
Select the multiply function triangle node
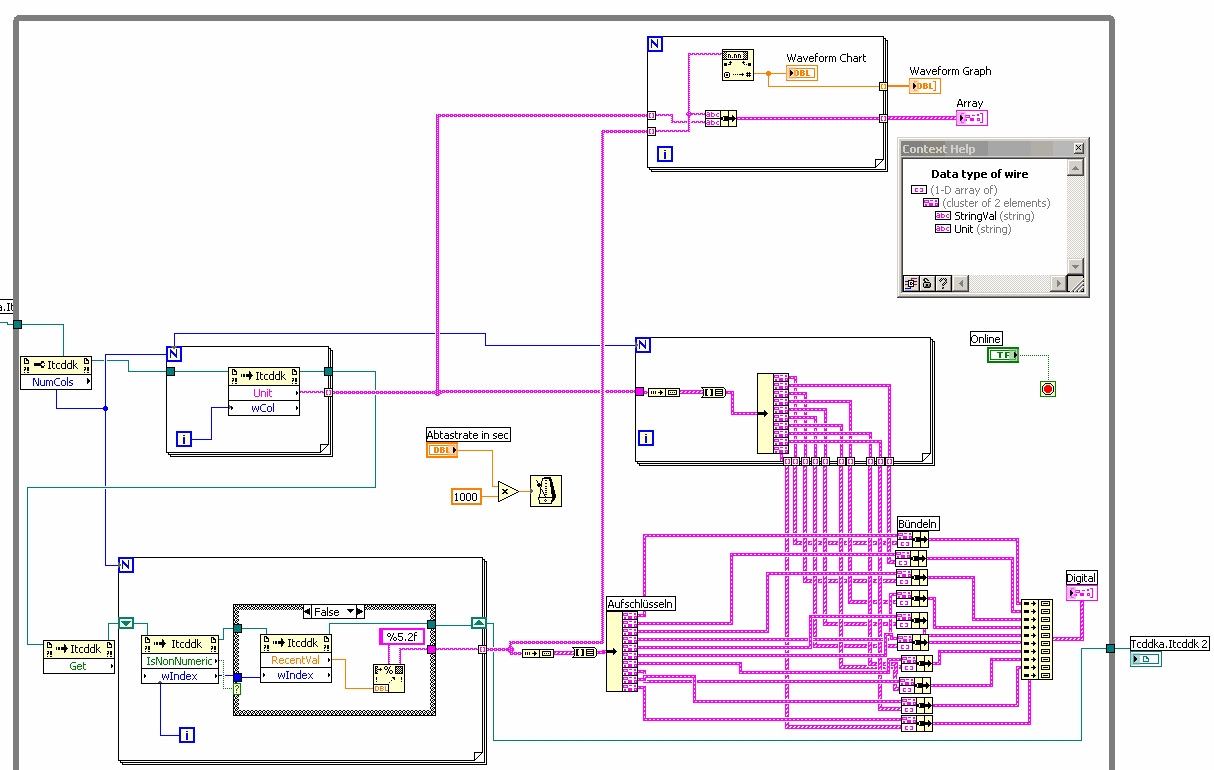(x=507, y=491)
